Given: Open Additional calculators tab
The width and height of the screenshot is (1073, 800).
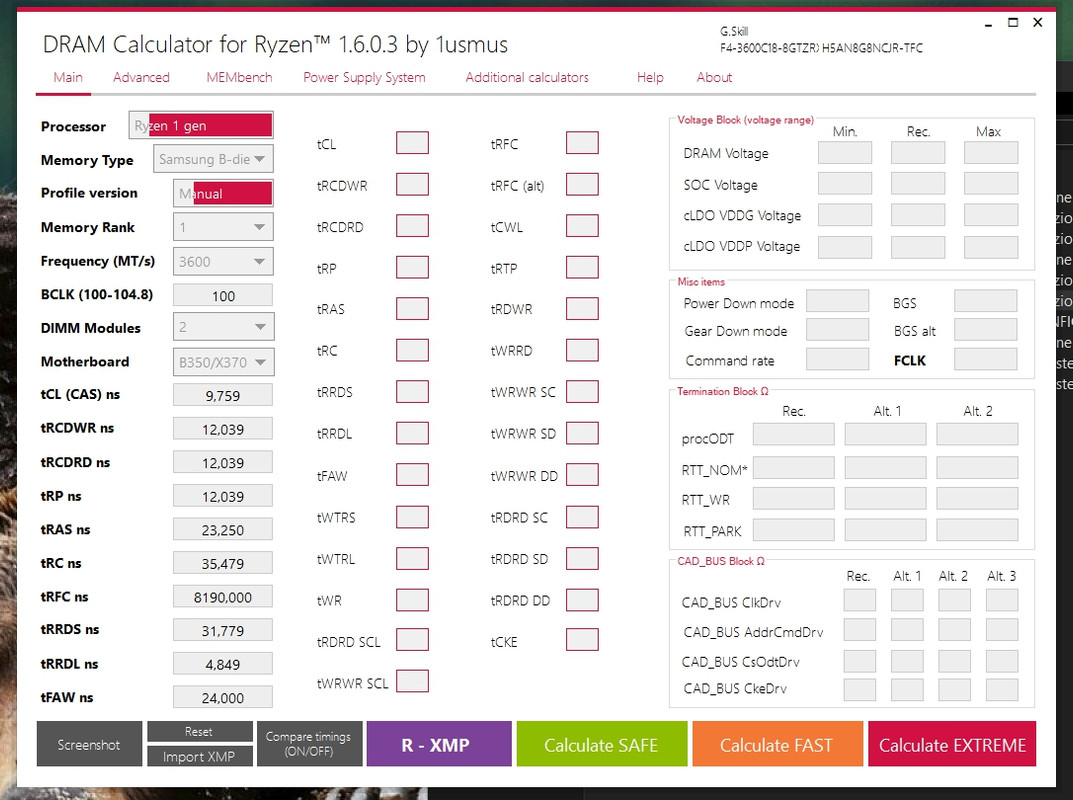Looking at the screenshot, I should click(527, 77).
